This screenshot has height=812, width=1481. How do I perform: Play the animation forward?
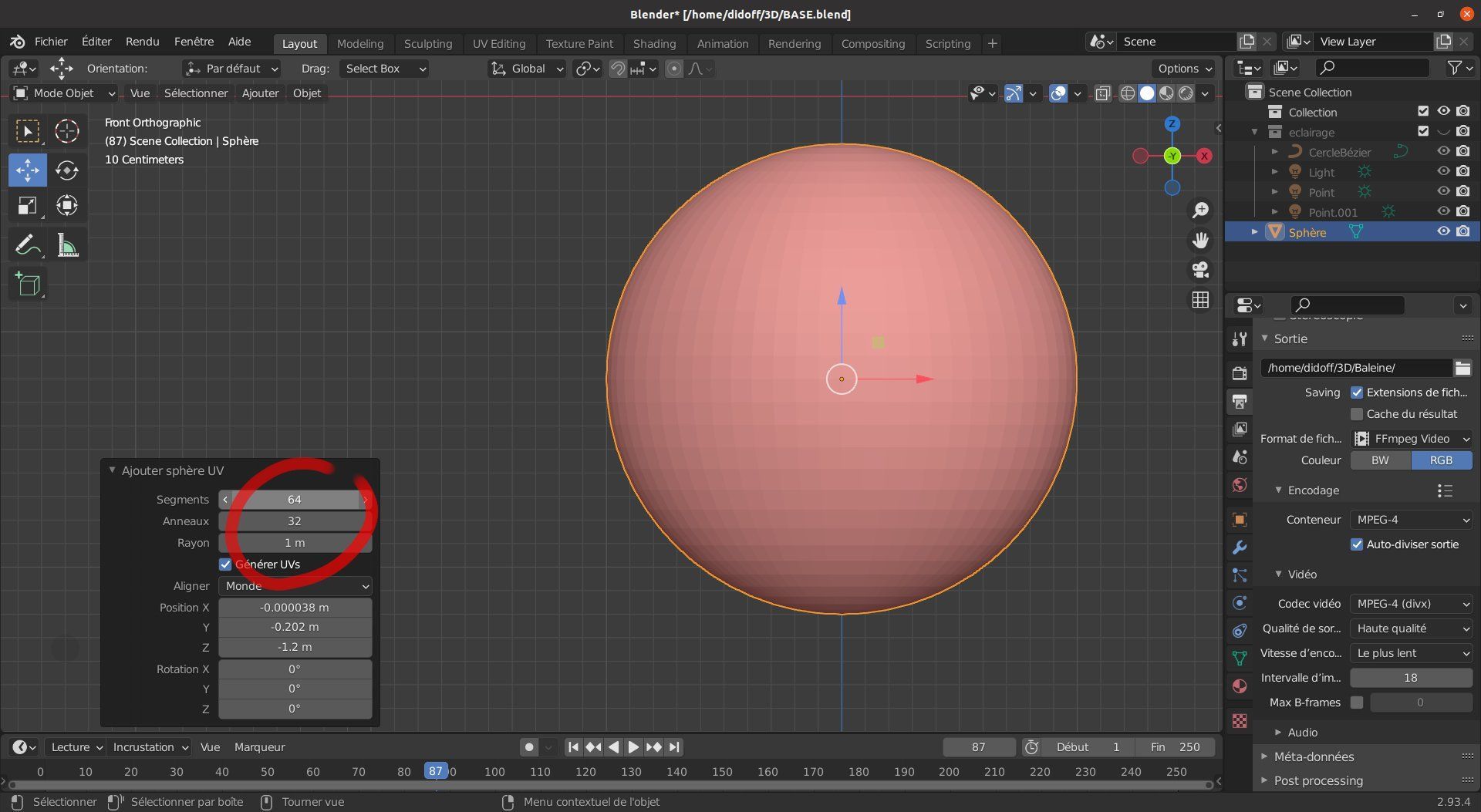[x=633, y=747]
